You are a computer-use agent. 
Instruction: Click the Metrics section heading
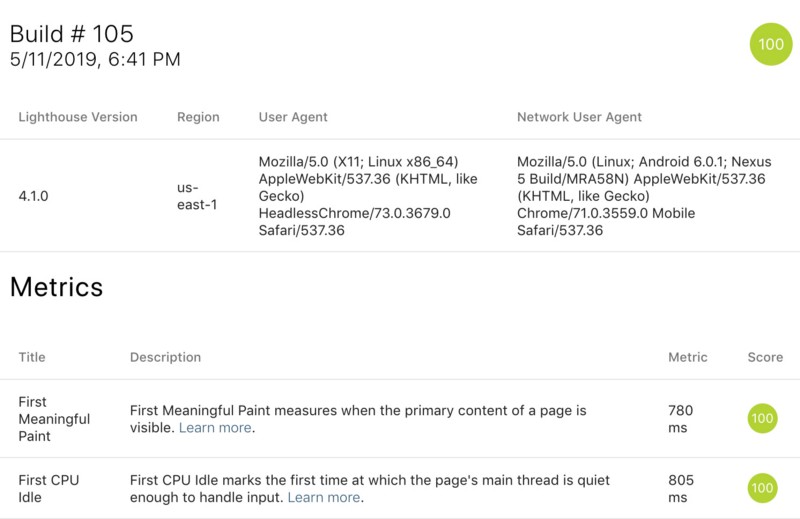point(57,287)
